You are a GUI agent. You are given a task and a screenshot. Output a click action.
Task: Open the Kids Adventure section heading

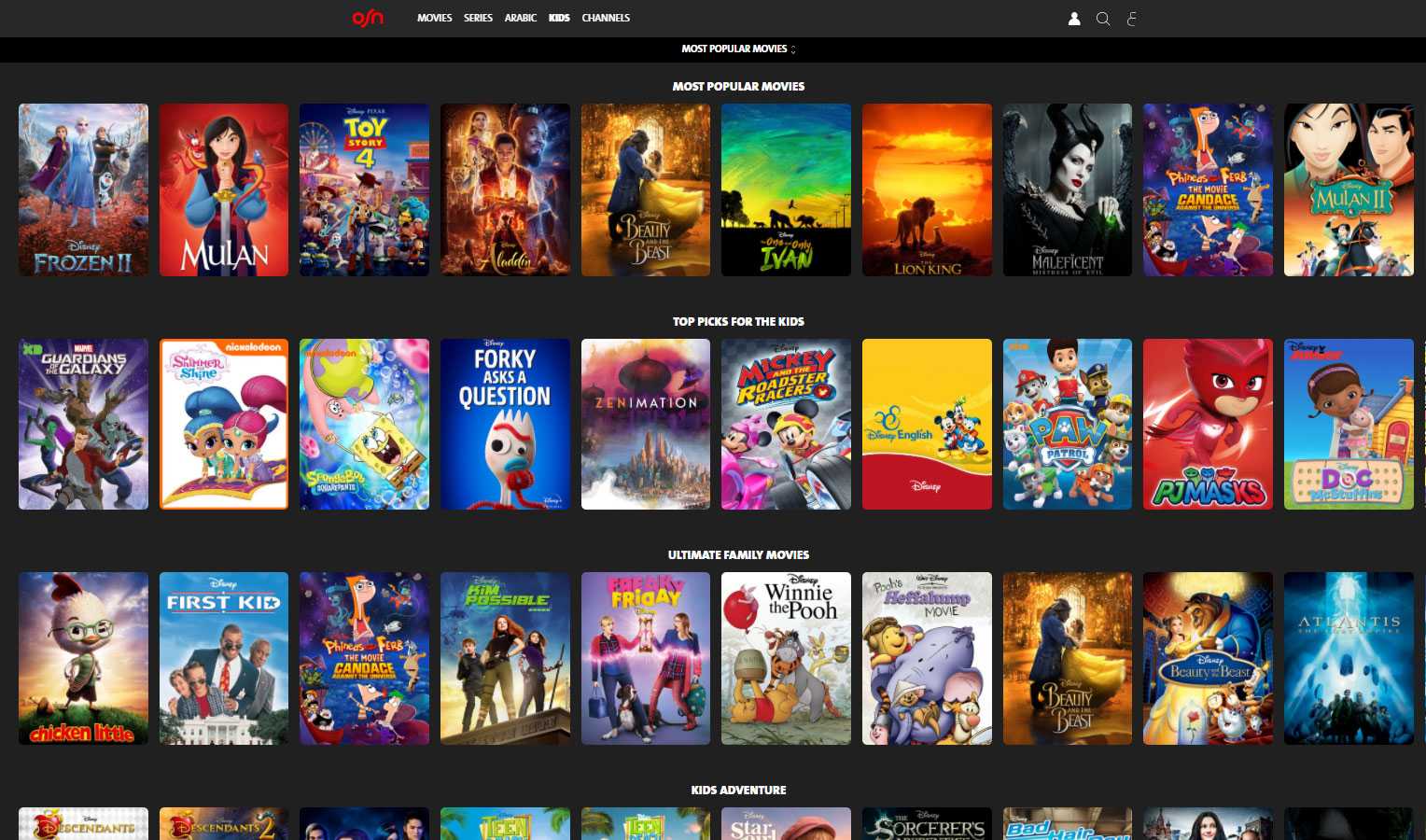[x=738, y=790]
